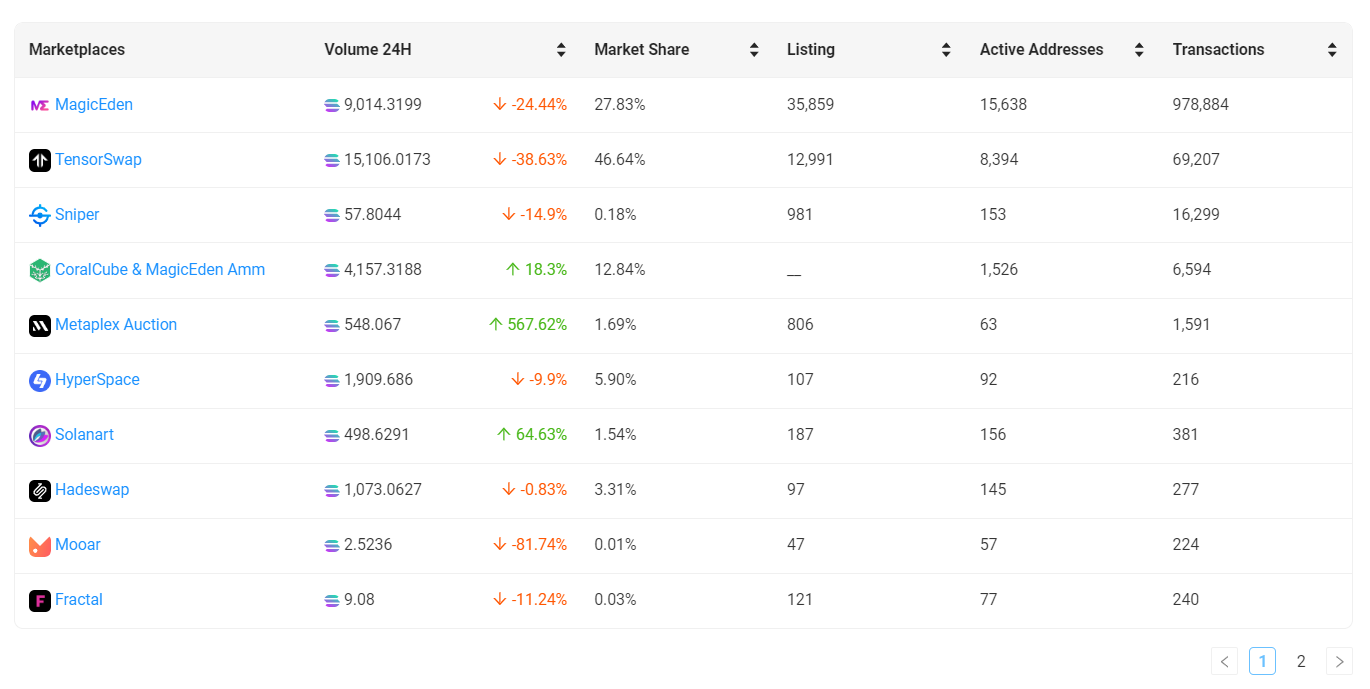Sort table by Transactions column
This screenshot has width=1370, height=689.
pos(1332,50)
